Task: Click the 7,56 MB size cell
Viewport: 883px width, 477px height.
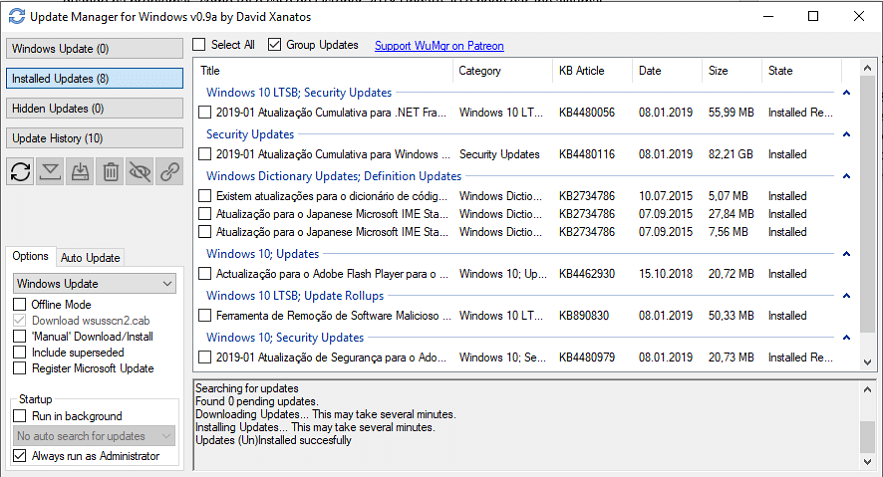Action: [728, 232]
